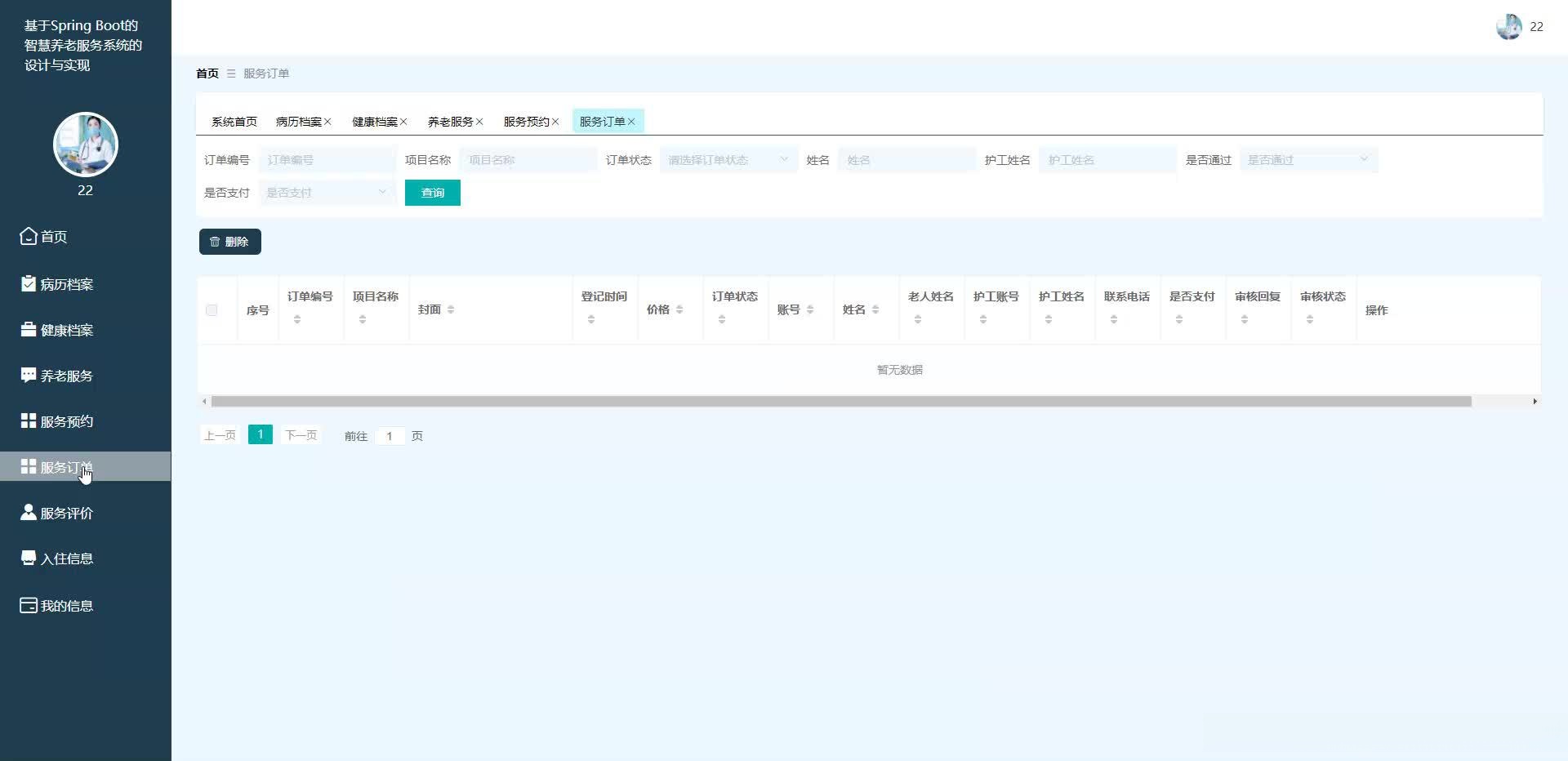Focus the 订单编号 search field
Viewport: 1568px width, 761px height.
click(327, 160)
